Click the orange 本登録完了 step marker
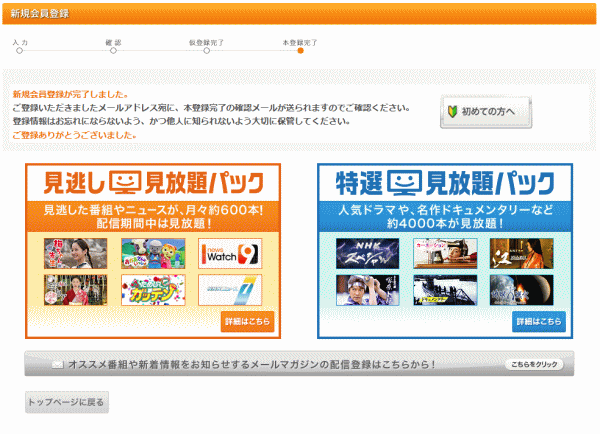 point(300,51)
